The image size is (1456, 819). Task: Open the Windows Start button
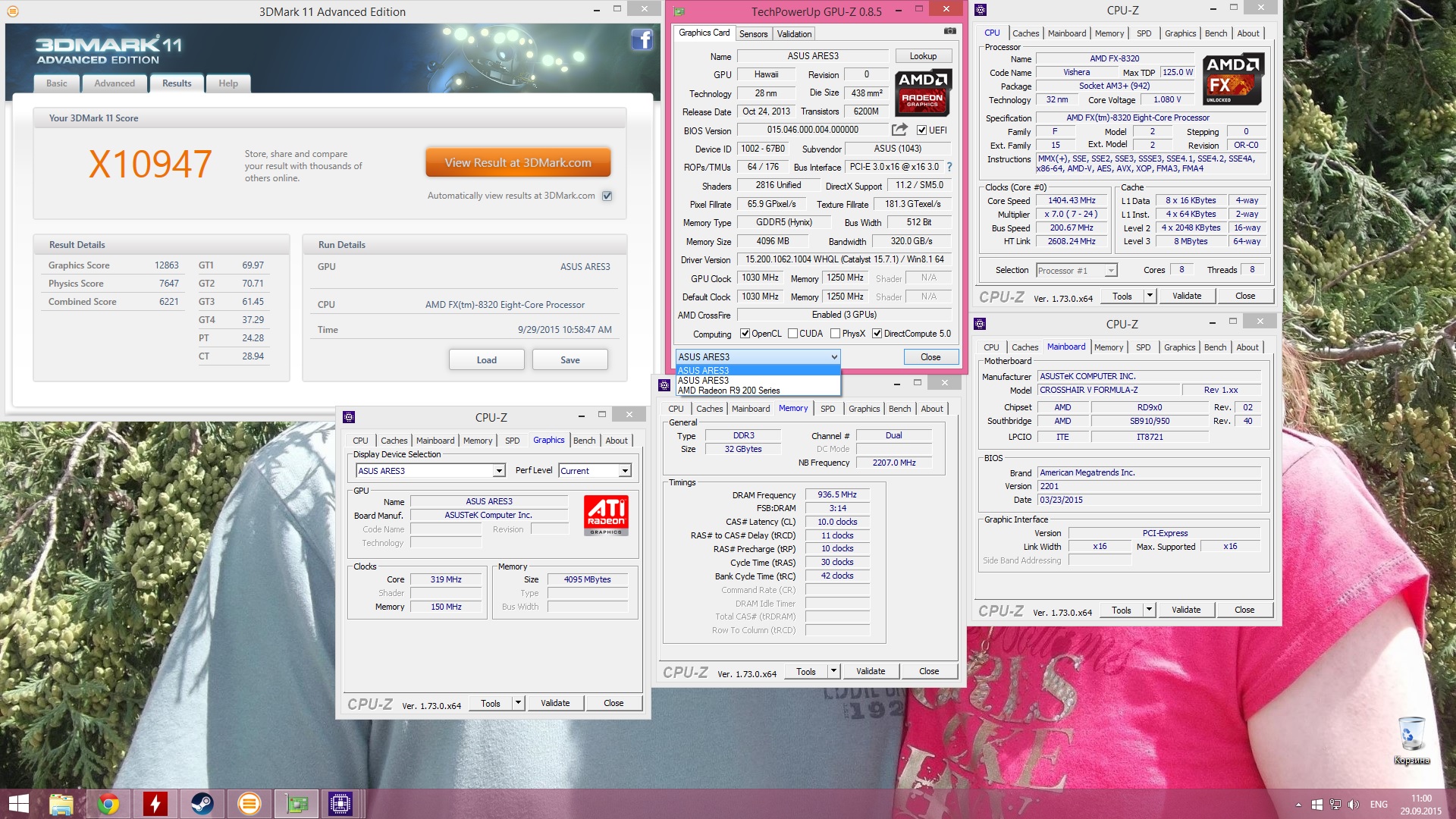18,804
